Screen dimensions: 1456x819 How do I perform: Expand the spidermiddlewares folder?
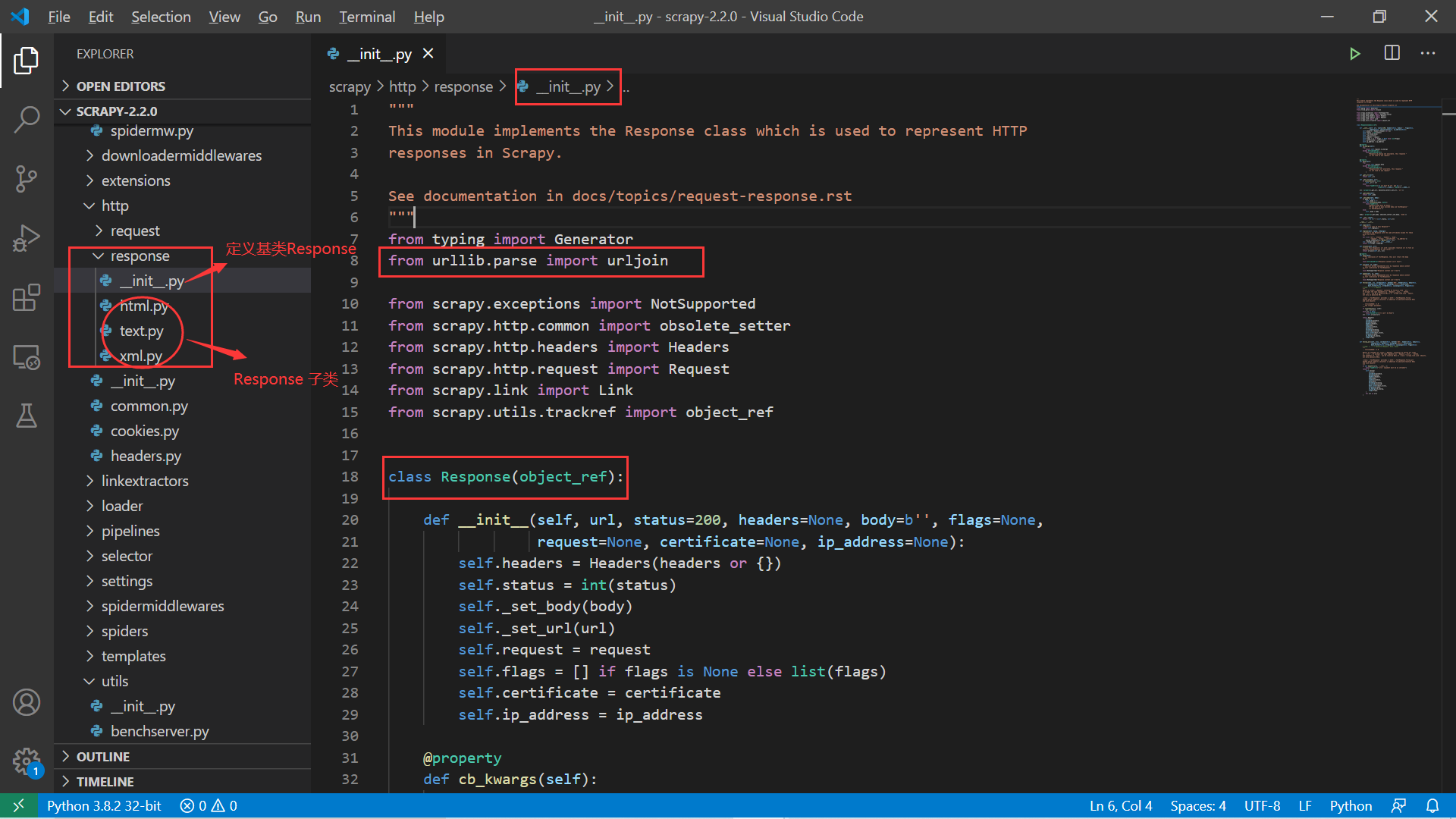tap(182, 606)
